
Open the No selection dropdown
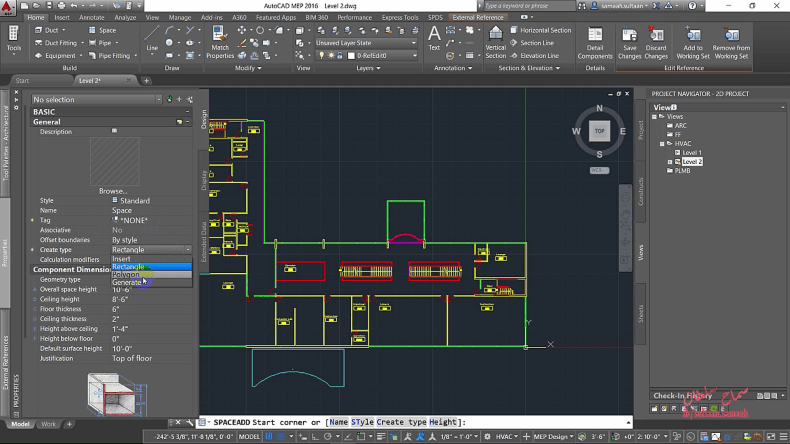click(x=97, y=100)
